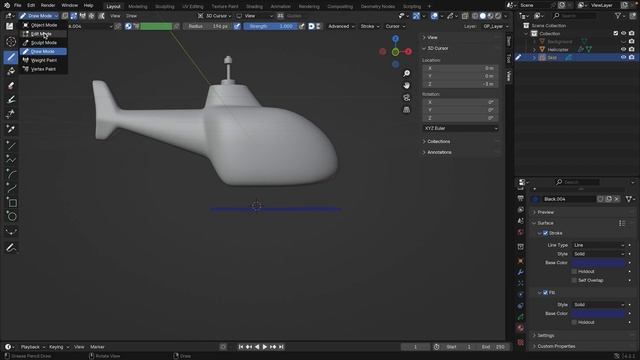
Task: Toggle Collection exclude checkbox in outliner
Action: [x=616, y=33]
